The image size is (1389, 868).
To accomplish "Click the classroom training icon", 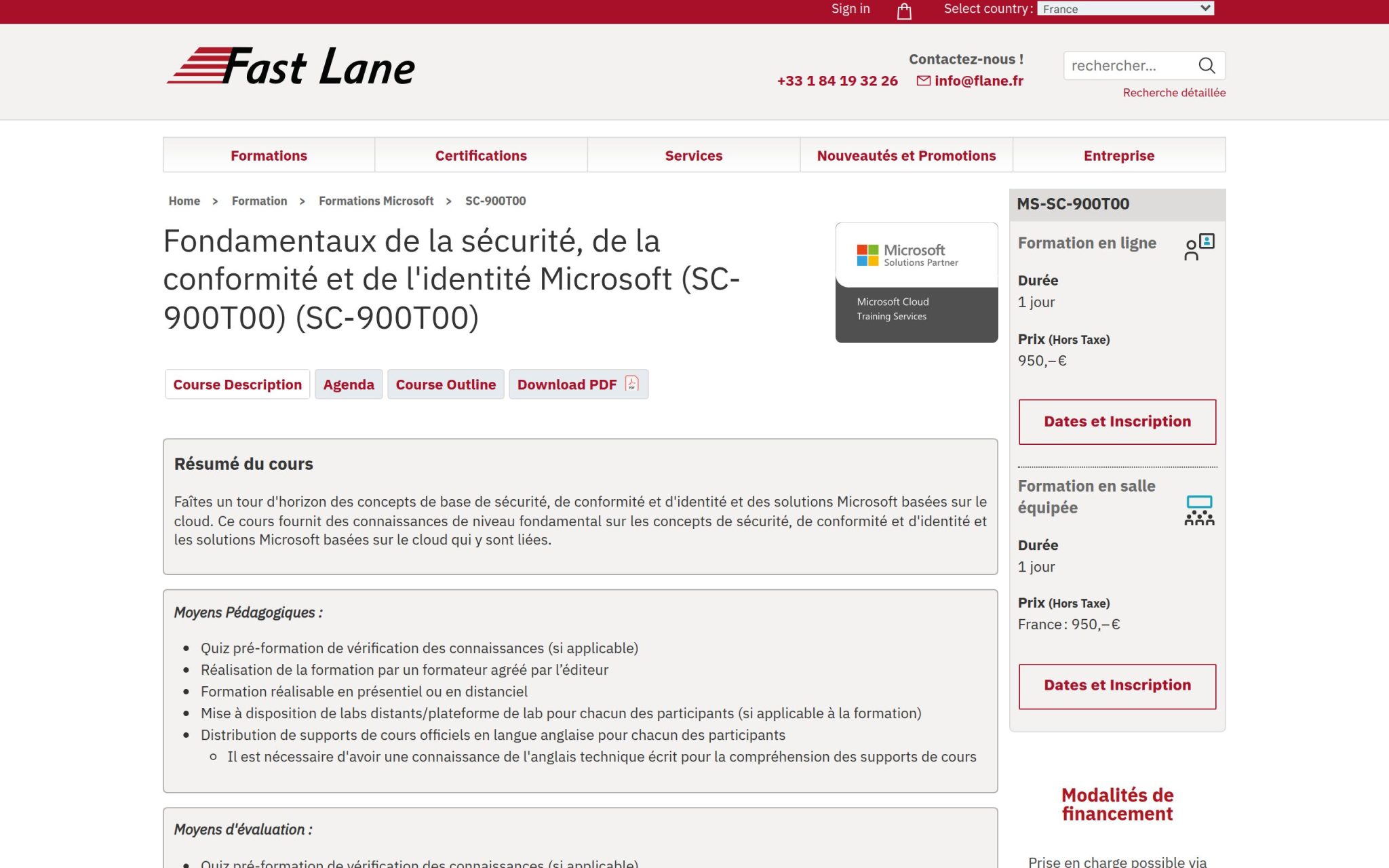I will click(x=1199, y=510).
